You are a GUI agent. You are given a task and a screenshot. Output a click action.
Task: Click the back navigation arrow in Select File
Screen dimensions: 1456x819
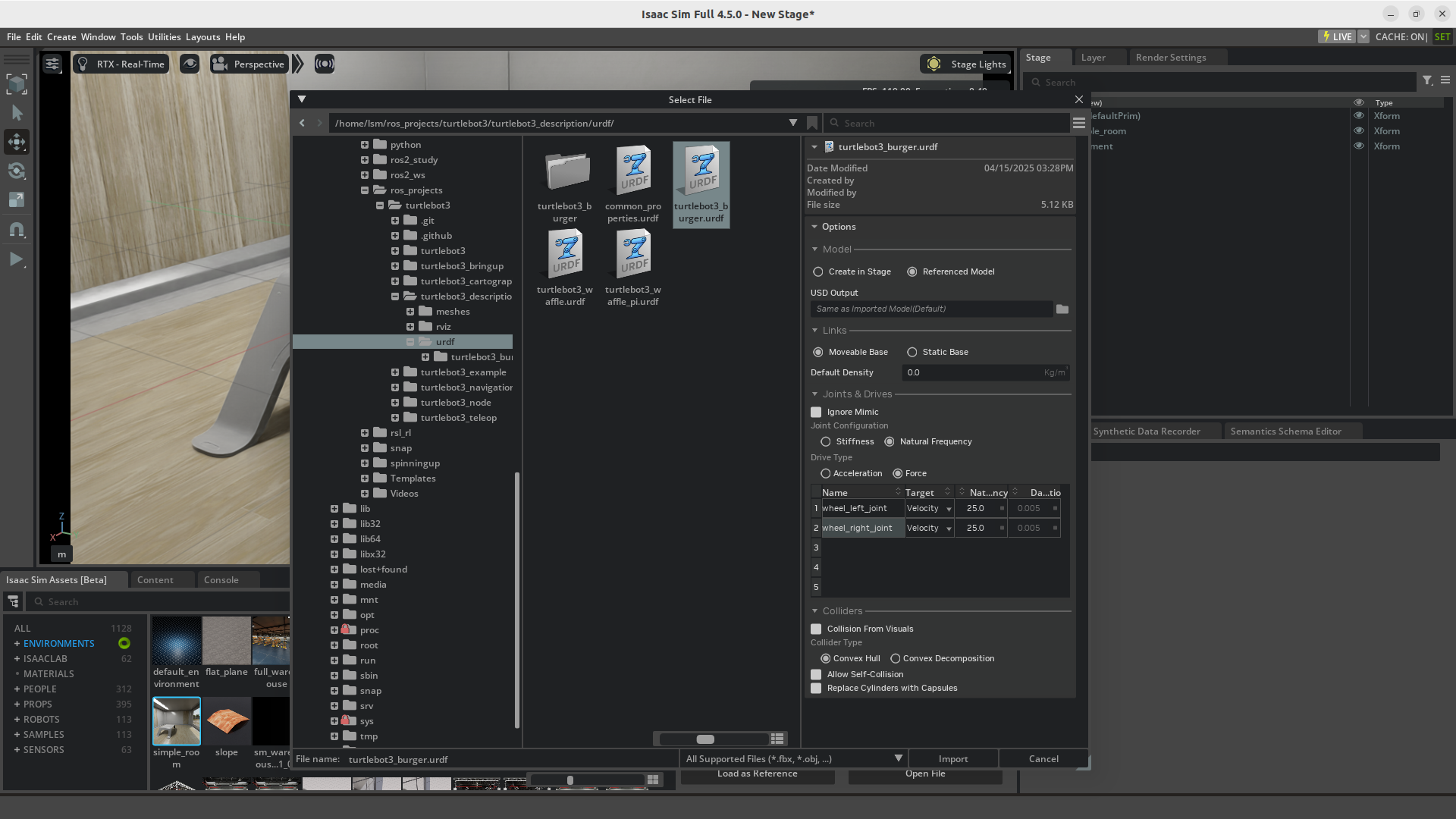[x=302, y=123]
